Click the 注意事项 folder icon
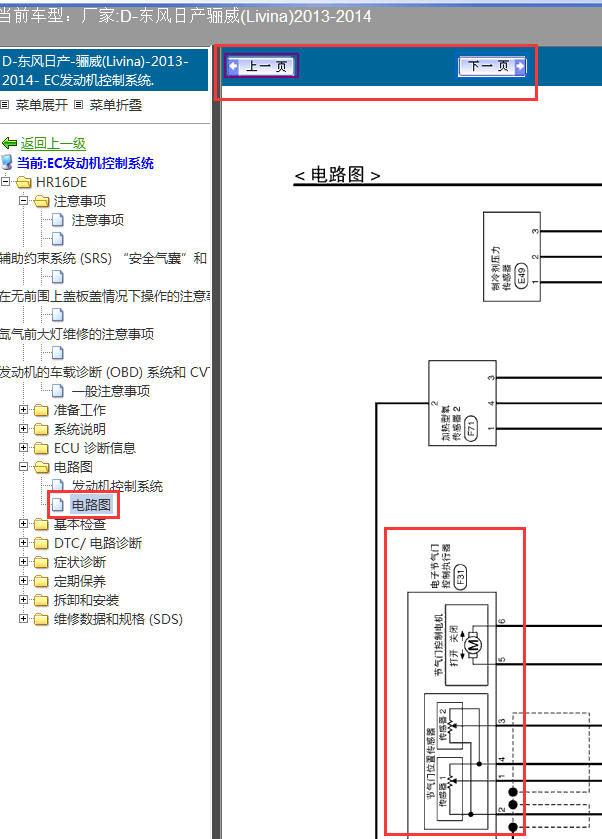Screen dimensions: 602x839 pyautogui.click(x=41, y=201)
